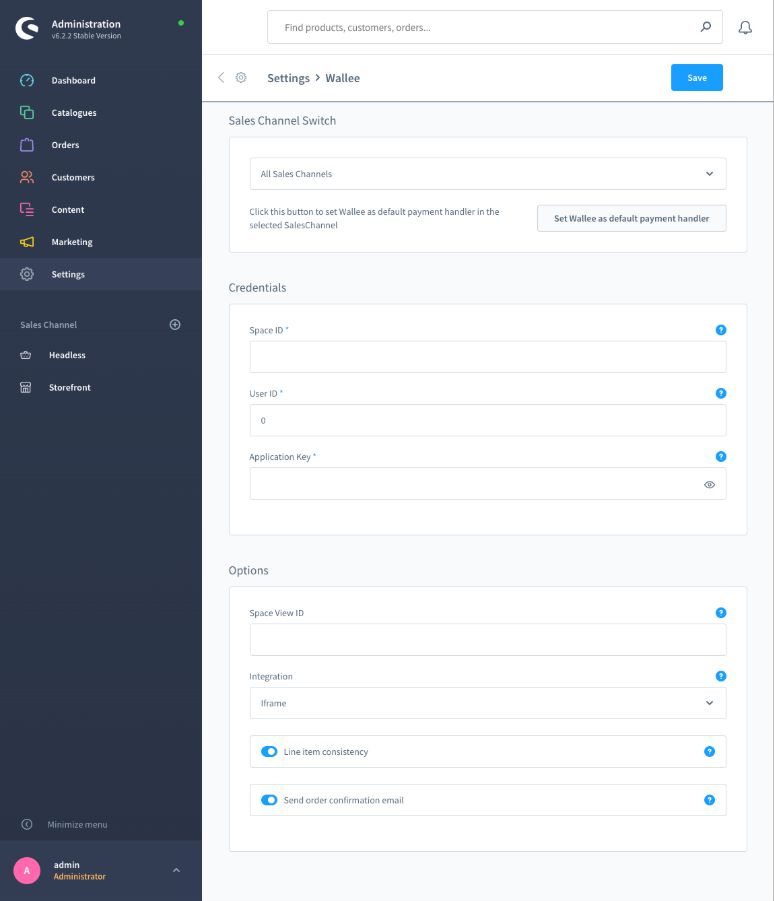Set Wallee as default payment handler
774x901 pixels.
click(x=631, y=219)
